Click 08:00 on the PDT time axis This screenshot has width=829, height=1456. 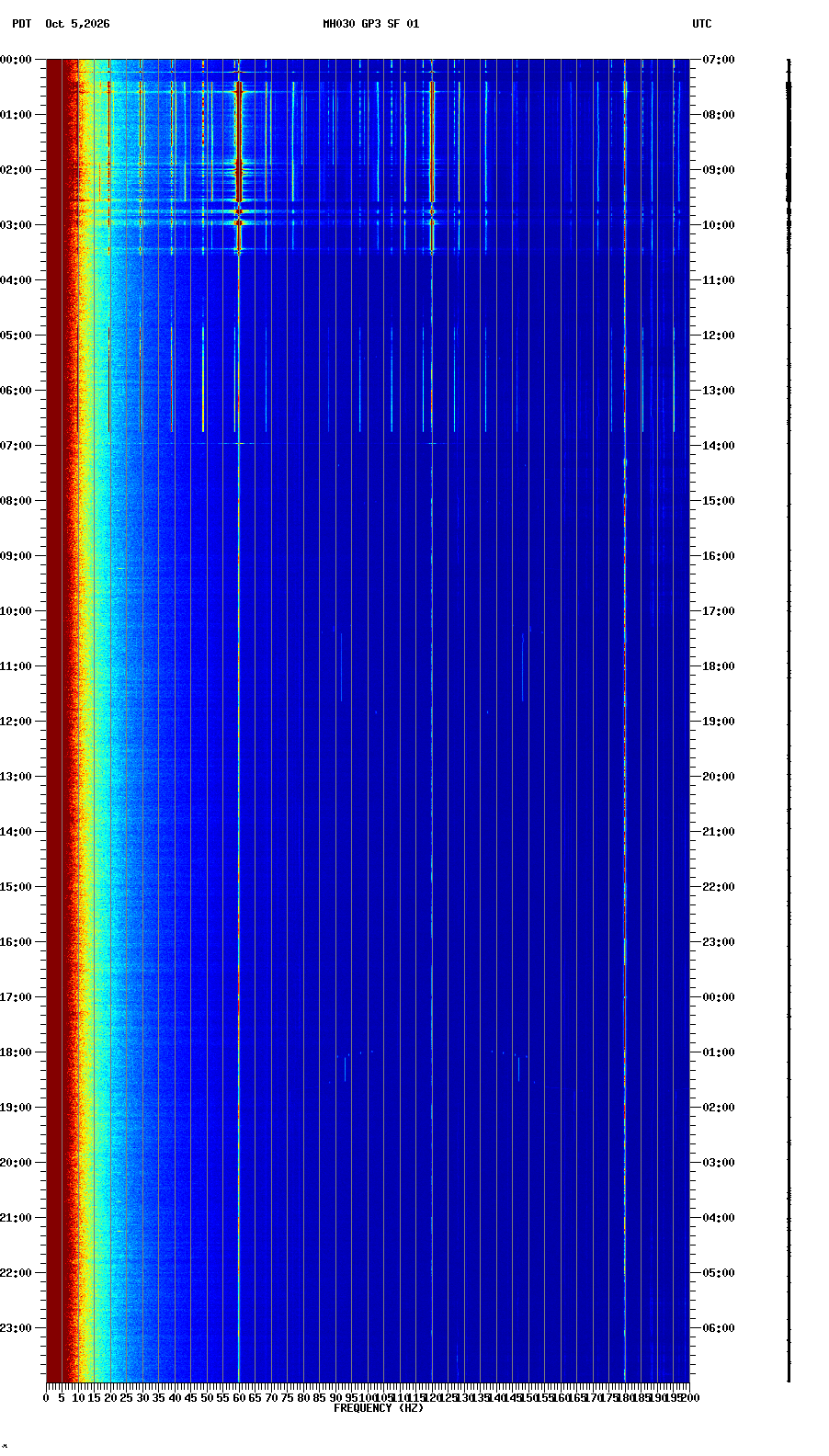click(x=16, y=501)
